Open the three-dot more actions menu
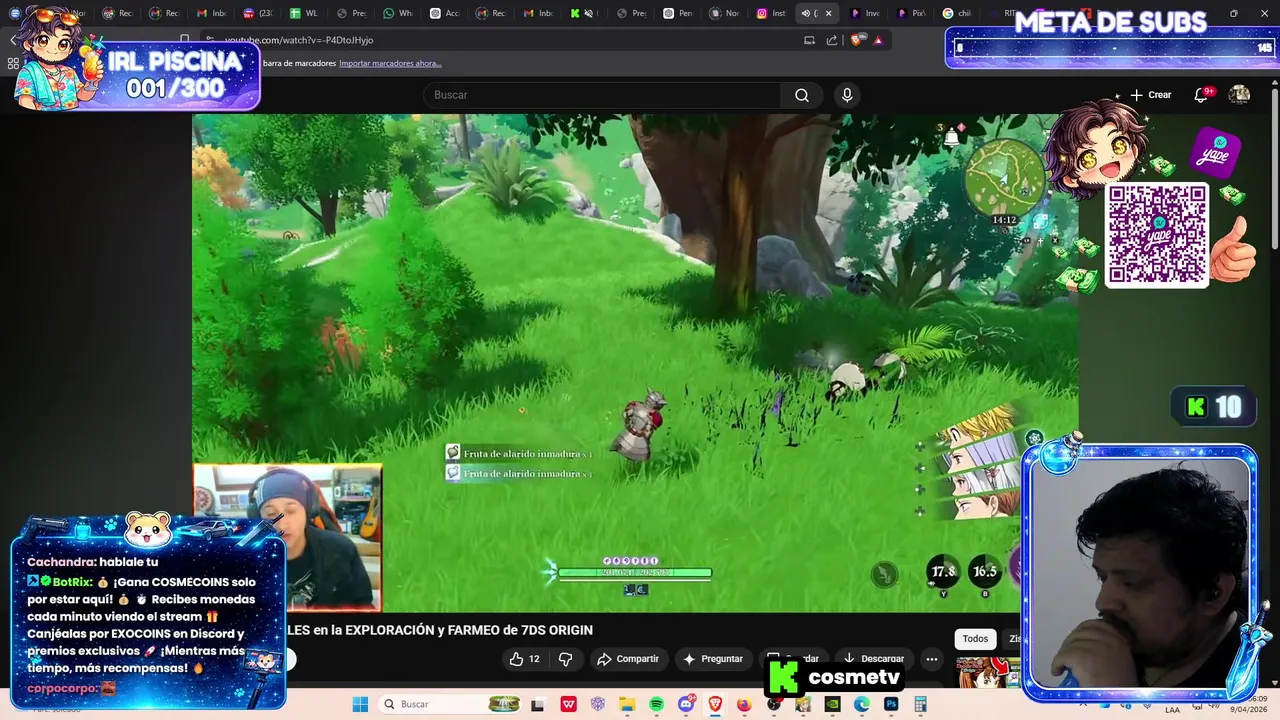This screenshot has width=1280, height=720. point(931,659)
